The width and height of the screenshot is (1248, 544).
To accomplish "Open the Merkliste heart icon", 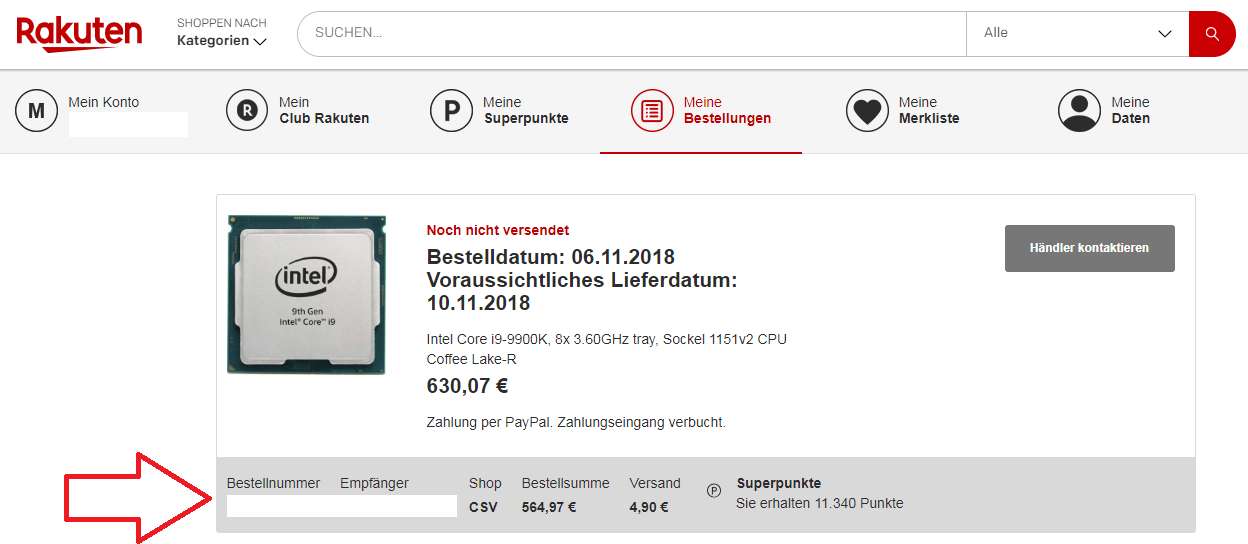I will 867,110.
